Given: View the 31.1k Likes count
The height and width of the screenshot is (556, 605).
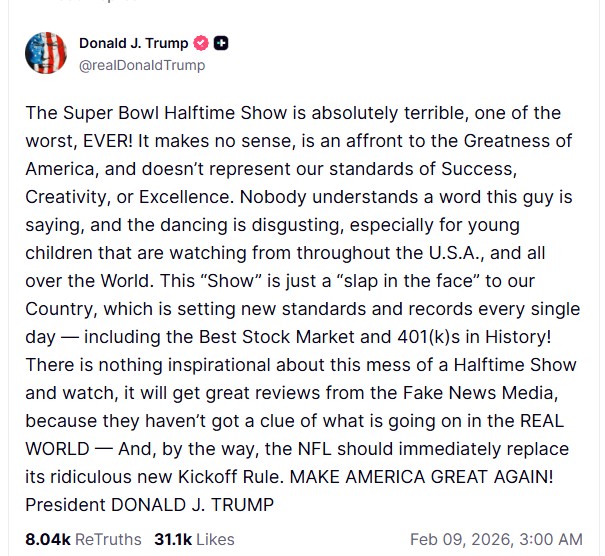Looking at the screenshot, I should (x=173, y=539).
